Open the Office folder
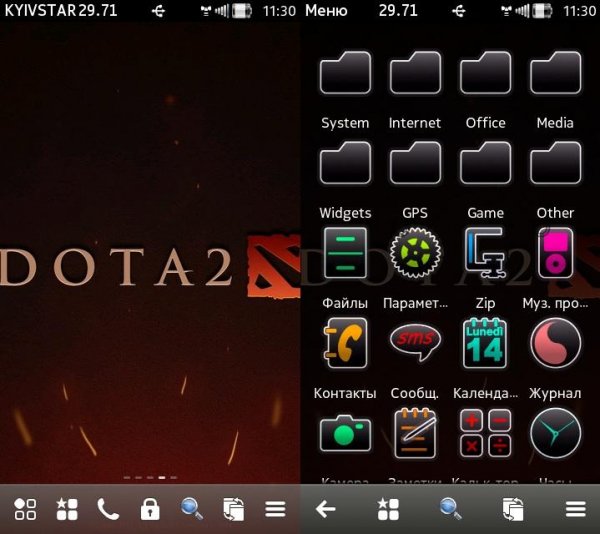Screen dimensions: 600x534 click(x=485, y=73)
